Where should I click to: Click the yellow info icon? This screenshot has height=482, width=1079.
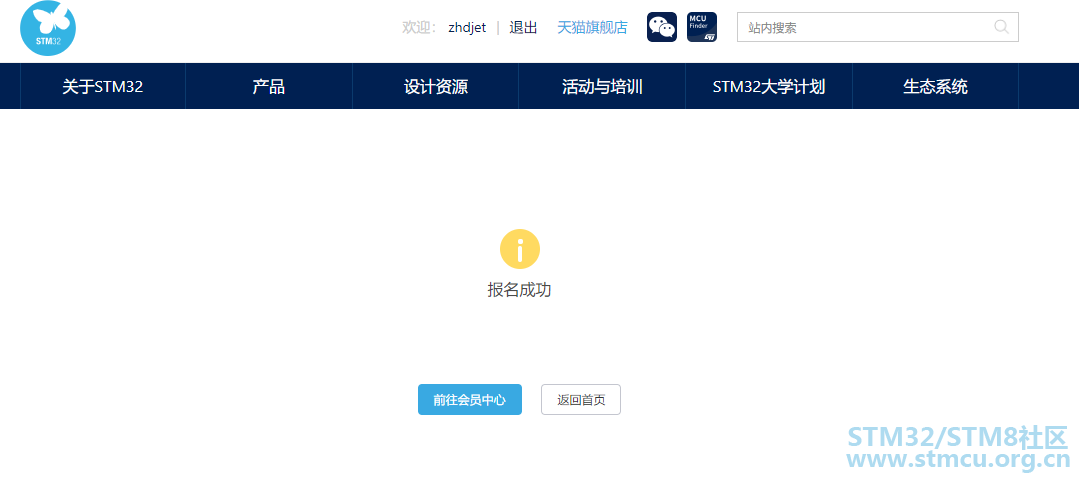click(x=520, y=249)
